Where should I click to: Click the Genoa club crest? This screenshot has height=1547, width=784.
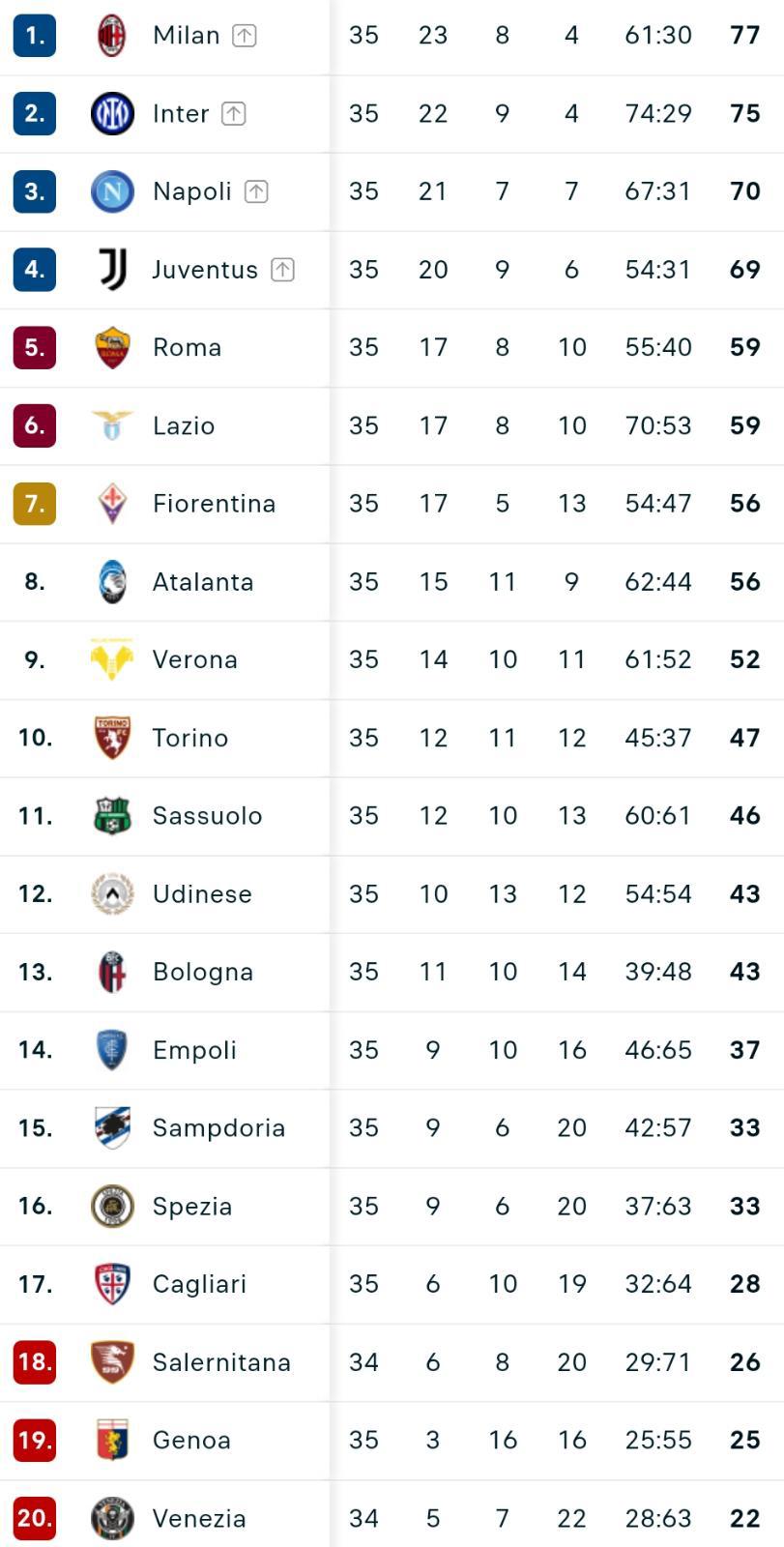point(112,1441)
